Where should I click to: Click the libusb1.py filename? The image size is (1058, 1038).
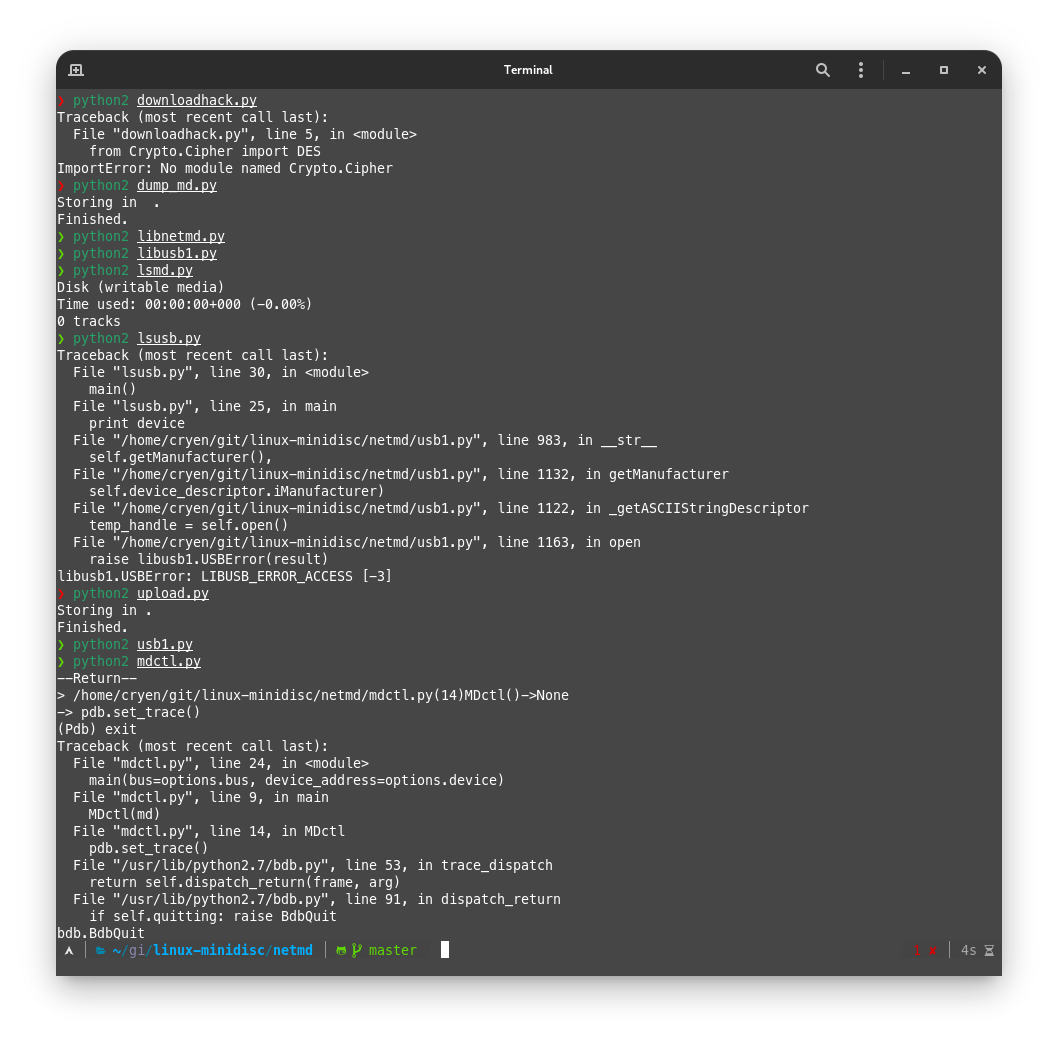(177, 254)
